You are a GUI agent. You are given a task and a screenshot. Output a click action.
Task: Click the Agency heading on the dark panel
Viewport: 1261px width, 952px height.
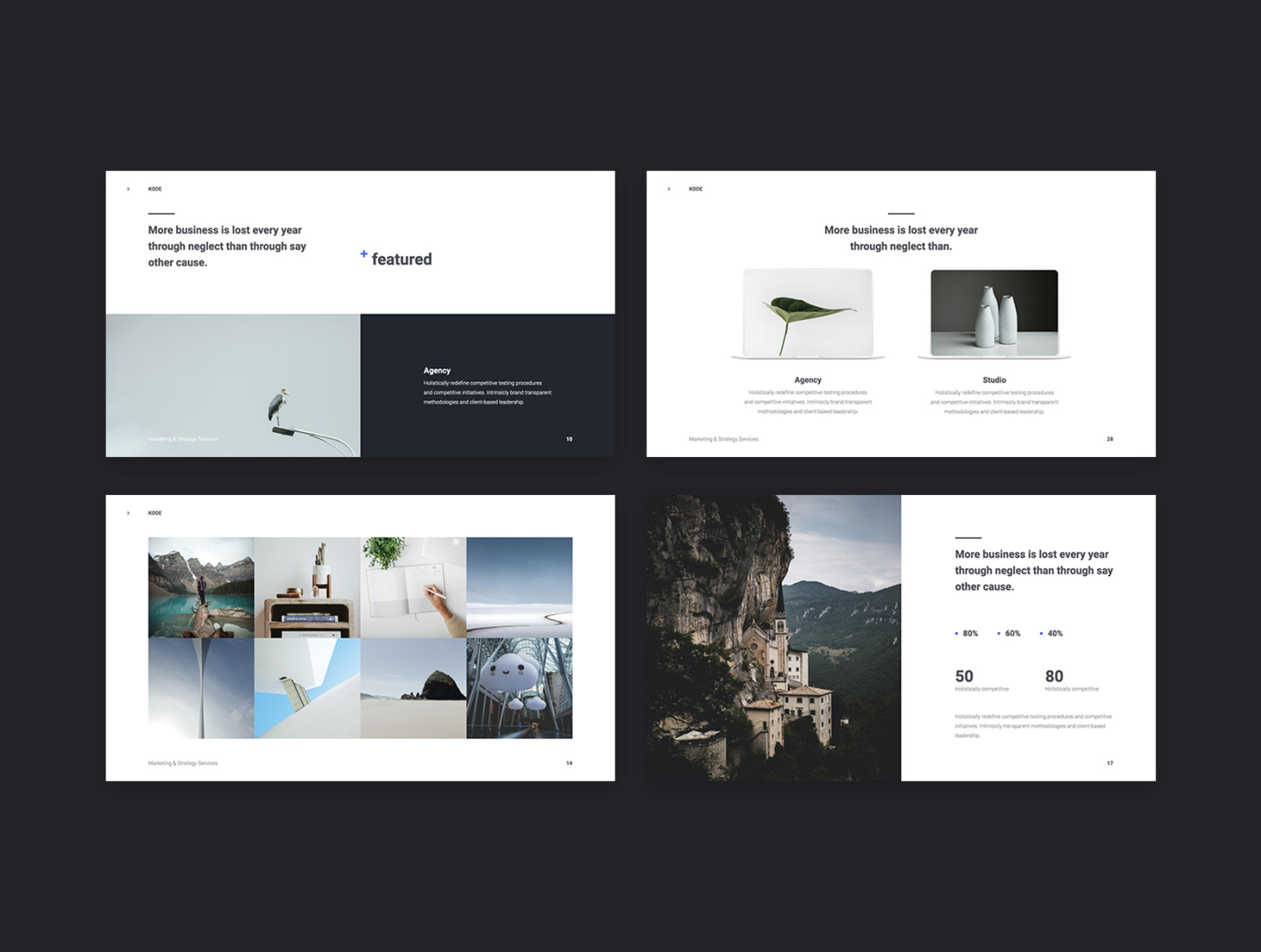point(437,370)
